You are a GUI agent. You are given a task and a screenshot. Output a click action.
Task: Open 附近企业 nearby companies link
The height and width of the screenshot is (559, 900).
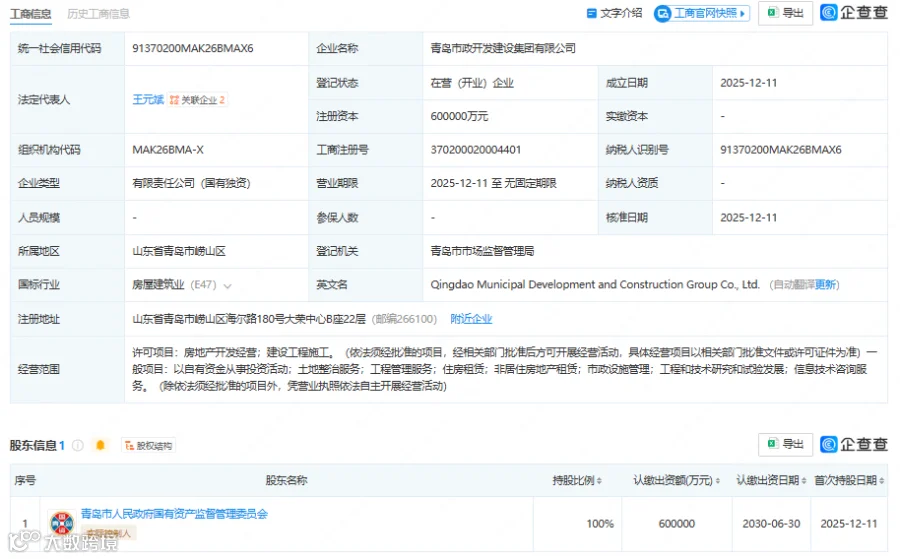click(x=471, y=319)
